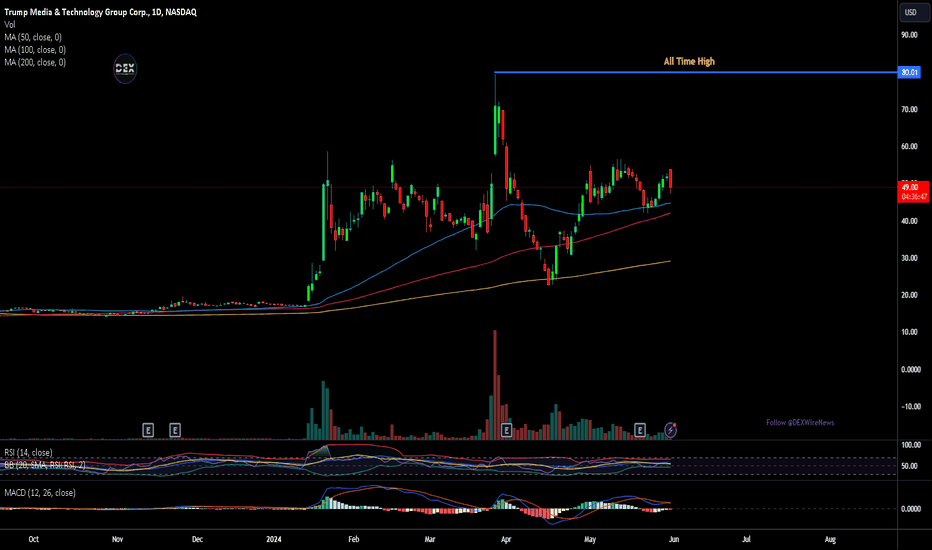Select the Vol indicator legend
The width and height of the screenshot is (932, 550).
click(10, 24)
